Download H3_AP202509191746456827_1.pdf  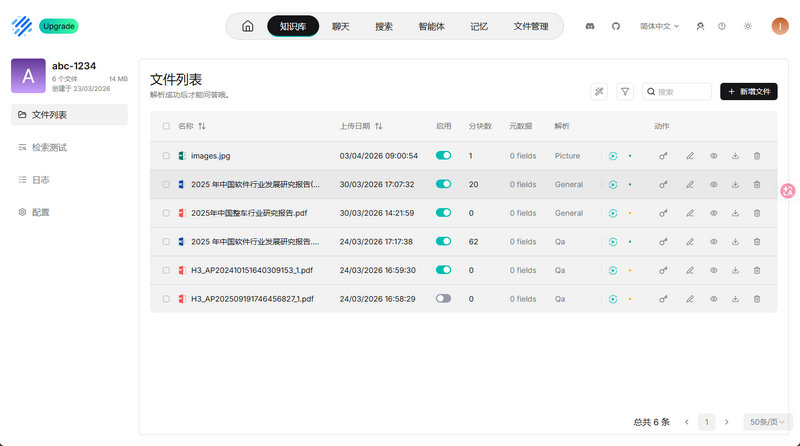[x=735, y=299]
